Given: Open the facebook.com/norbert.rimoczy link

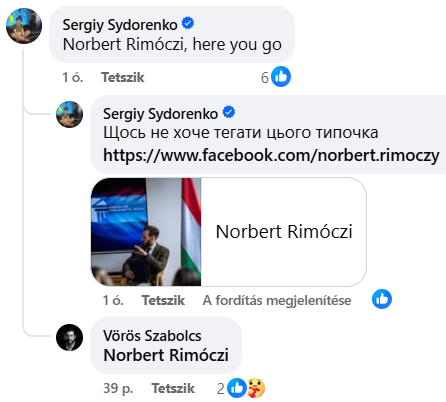Looking at the screenshot, I should 271,155.
